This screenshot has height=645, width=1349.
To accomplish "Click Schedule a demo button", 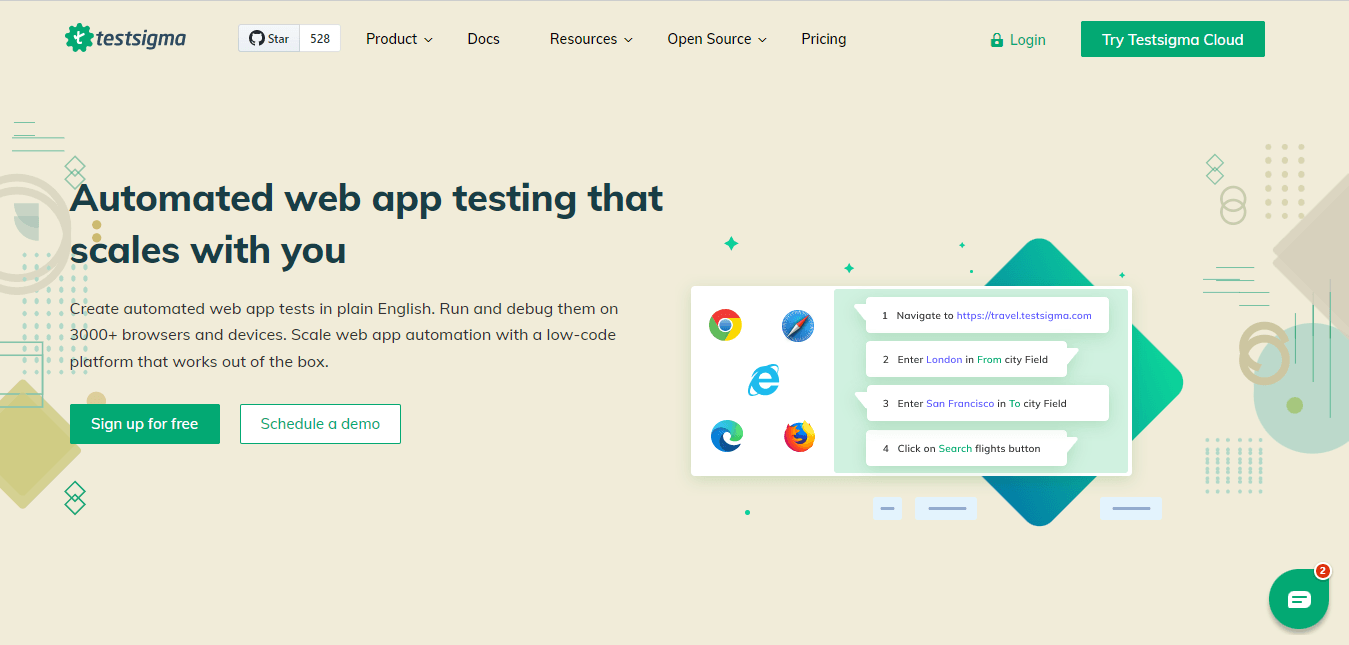I will click(x=320, y=424).
